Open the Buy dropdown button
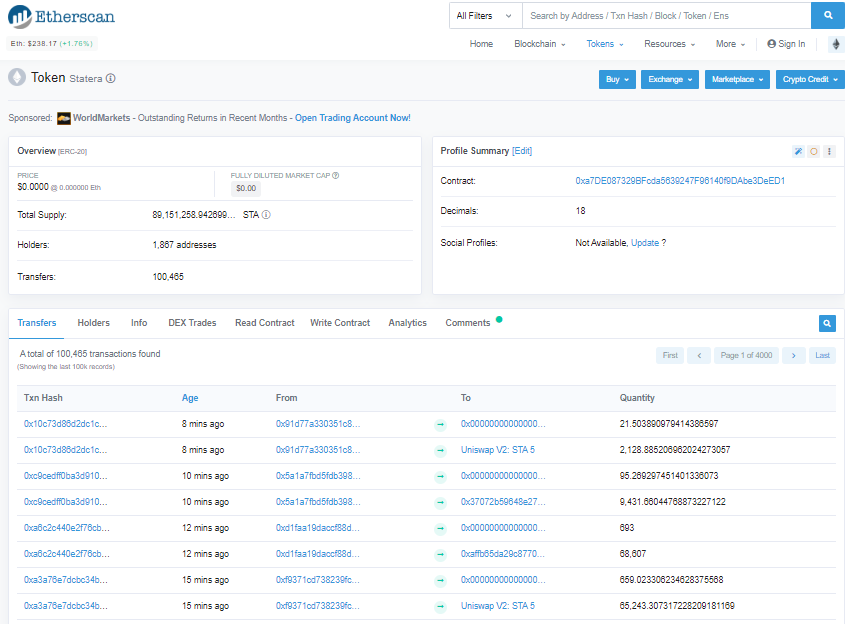The height and width of the screenshot is (624, 845). (617, 80)
